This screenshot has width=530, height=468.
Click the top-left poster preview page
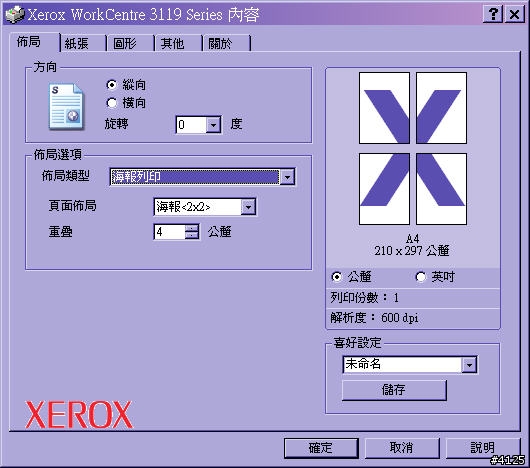[x=384, y=108]
